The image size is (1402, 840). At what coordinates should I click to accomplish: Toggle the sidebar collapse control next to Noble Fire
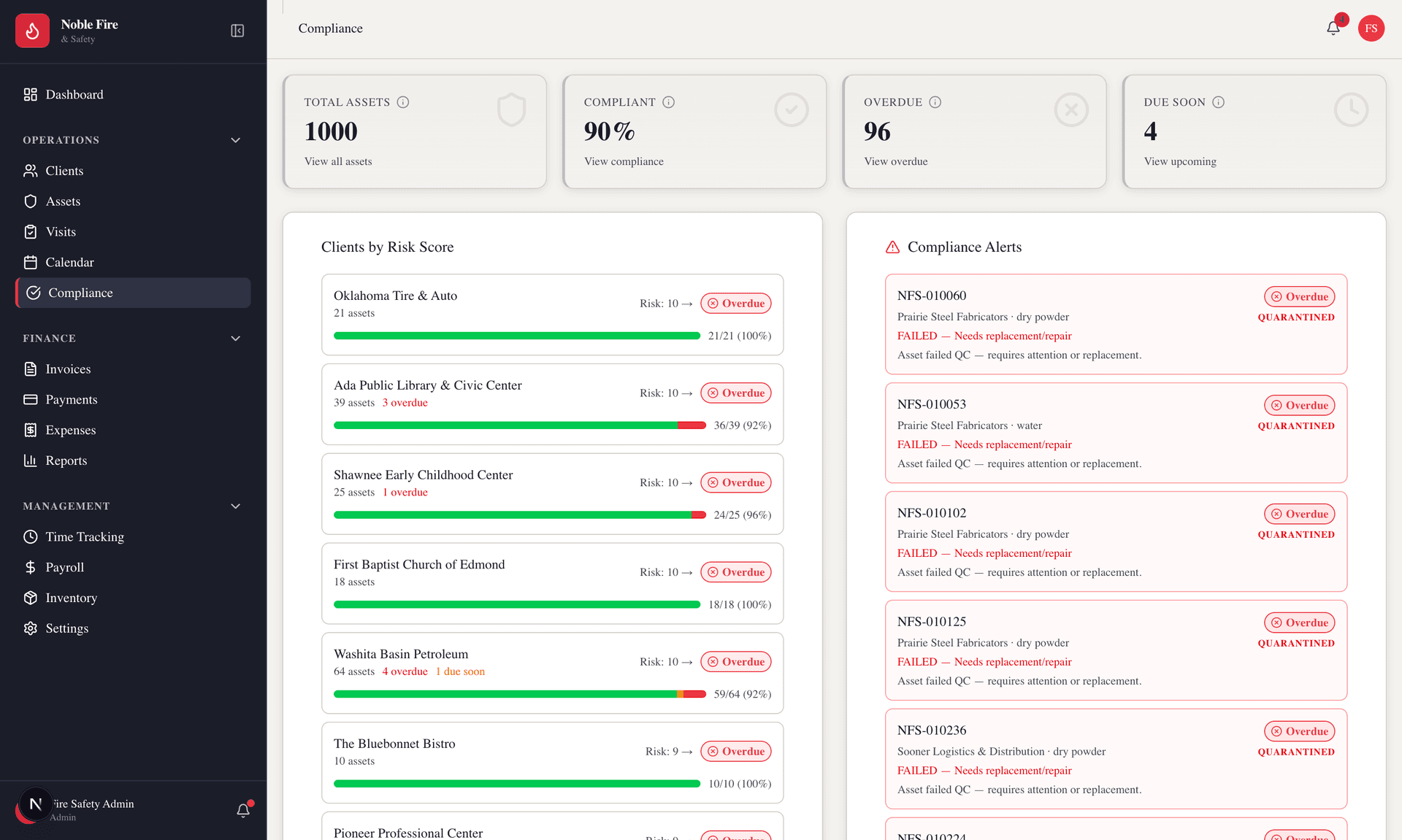click(237, 31)
